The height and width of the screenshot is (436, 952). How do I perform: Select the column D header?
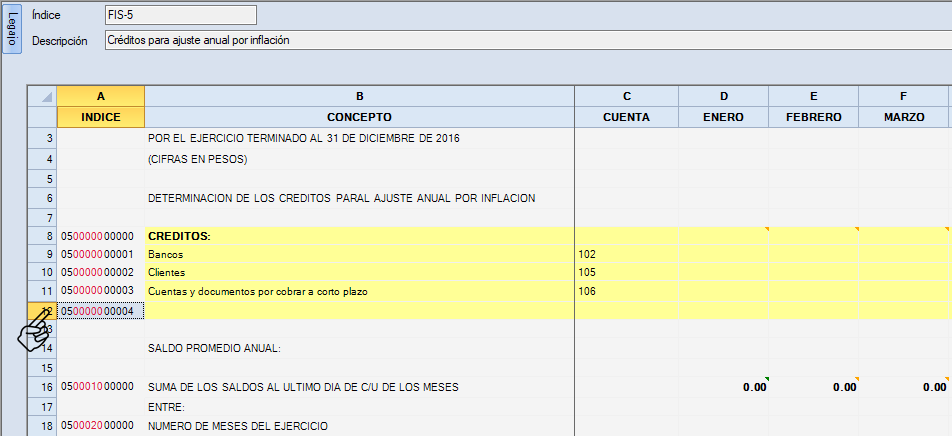[x=723, y=96]
